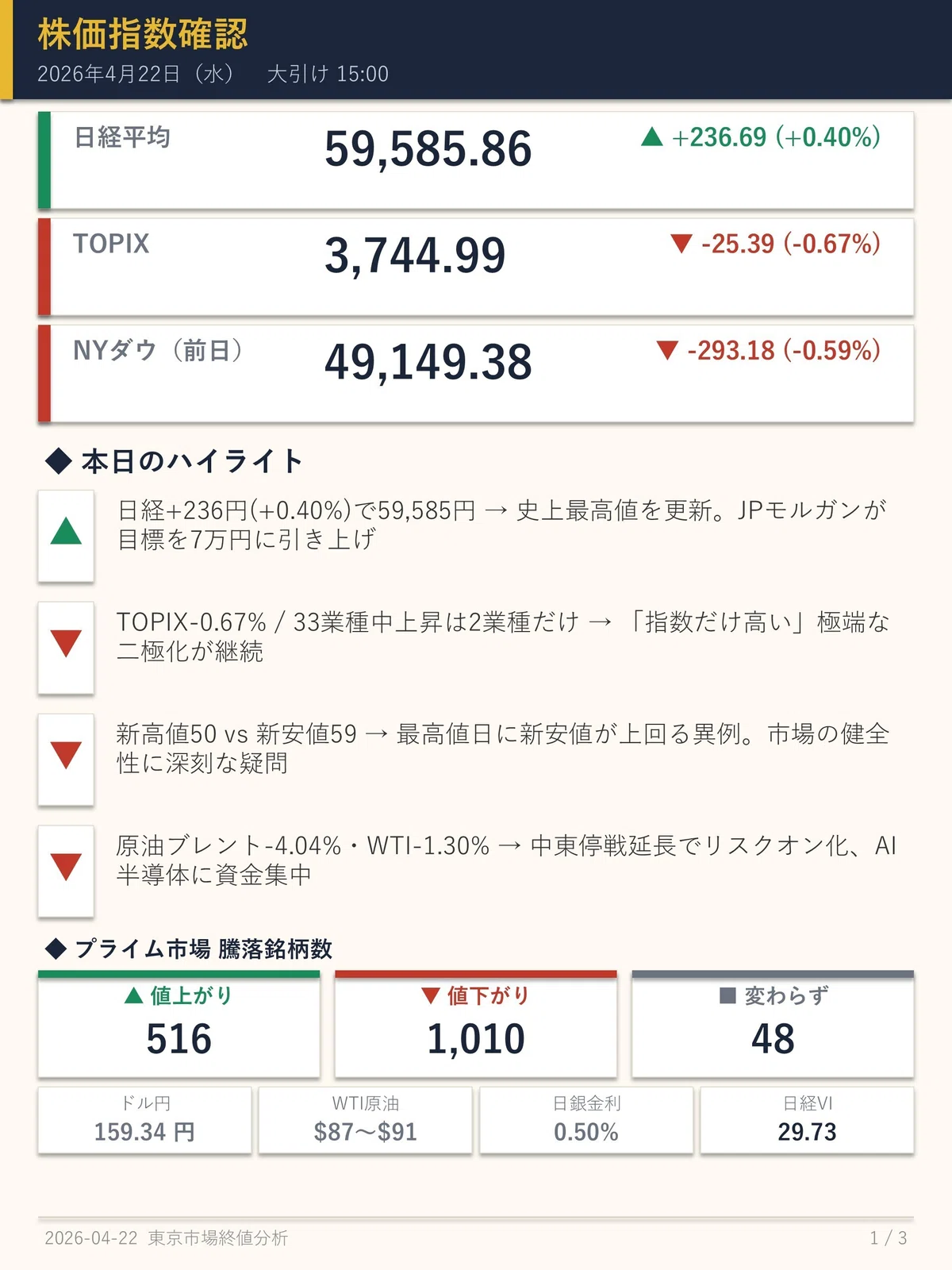Viewport: 952px width, 1270px height.
Task: Click the green up triangle beside the Nikkei change
Action: [651, 137]
